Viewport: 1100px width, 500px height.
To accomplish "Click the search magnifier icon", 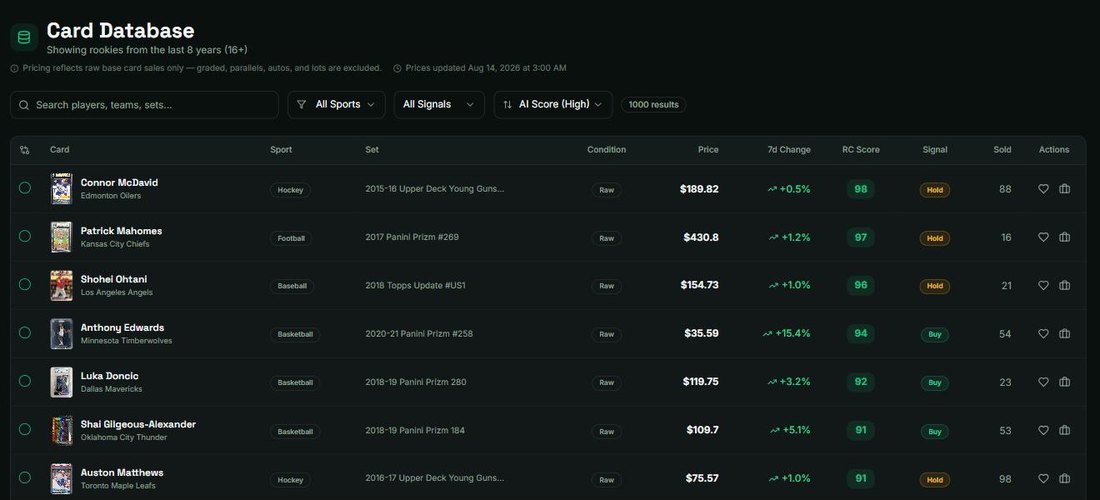I will click(x=24, y=104).
